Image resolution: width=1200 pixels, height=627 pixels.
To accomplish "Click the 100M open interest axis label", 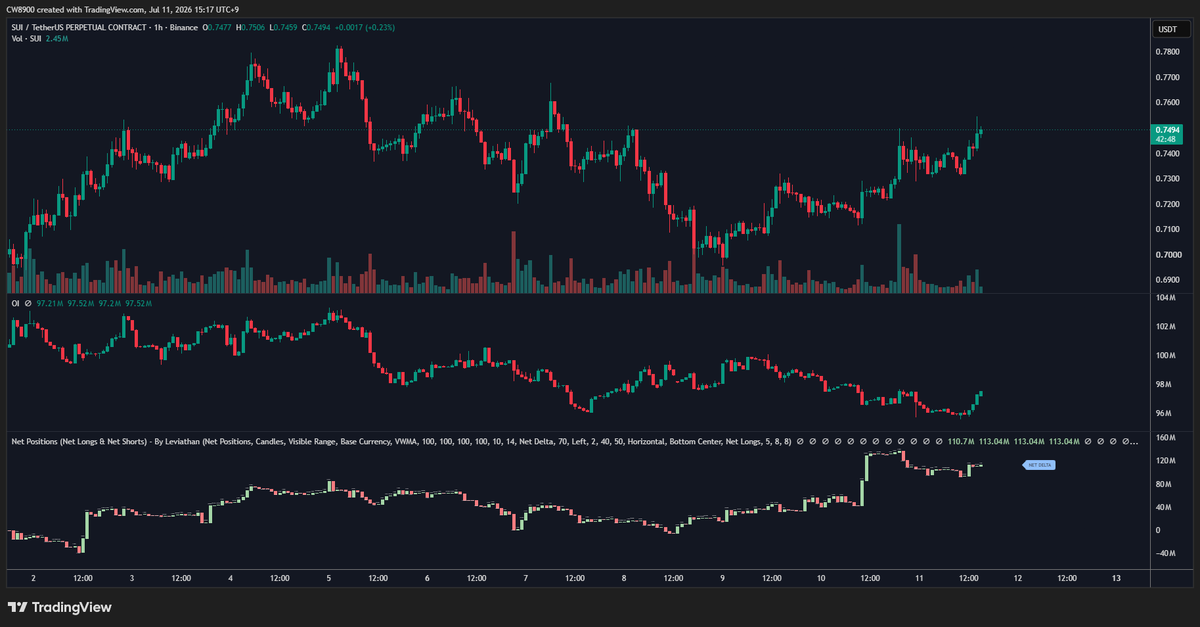I will (x=1165, y=356).
